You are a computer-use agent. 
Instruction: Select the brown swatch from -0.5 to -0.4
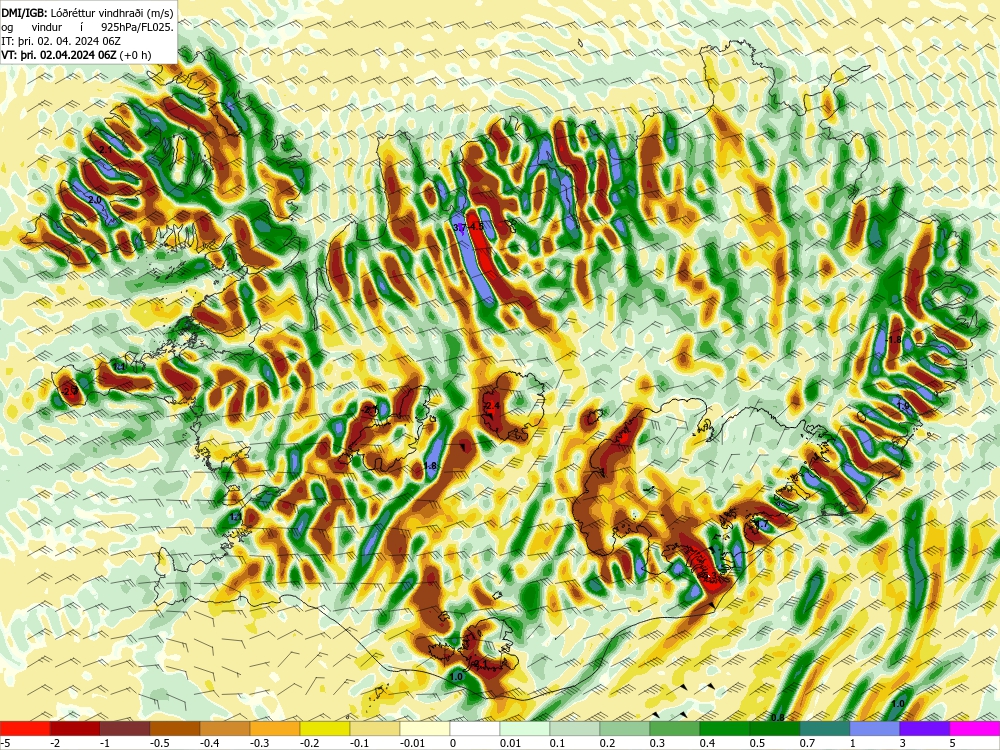pos(175,728)
